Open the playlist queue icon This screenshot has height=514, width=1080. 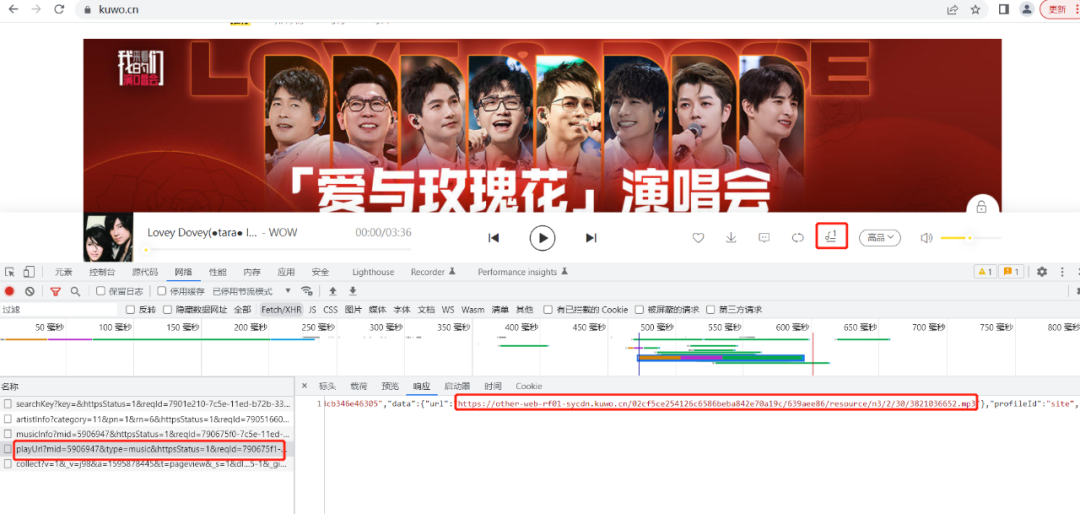pos(831,237)
